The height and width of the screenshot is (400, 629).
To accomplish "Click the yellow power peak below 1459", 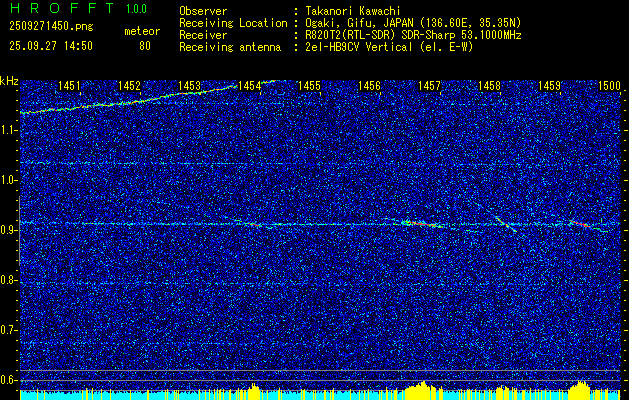I will (579, 389).
